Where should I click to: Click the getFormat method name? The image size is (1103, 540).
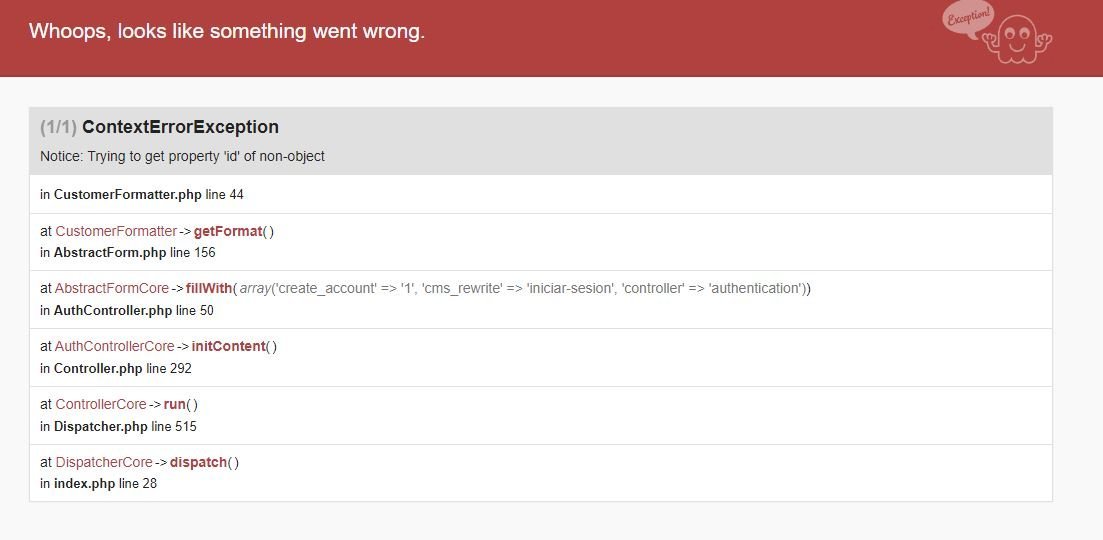pos(227,231)
